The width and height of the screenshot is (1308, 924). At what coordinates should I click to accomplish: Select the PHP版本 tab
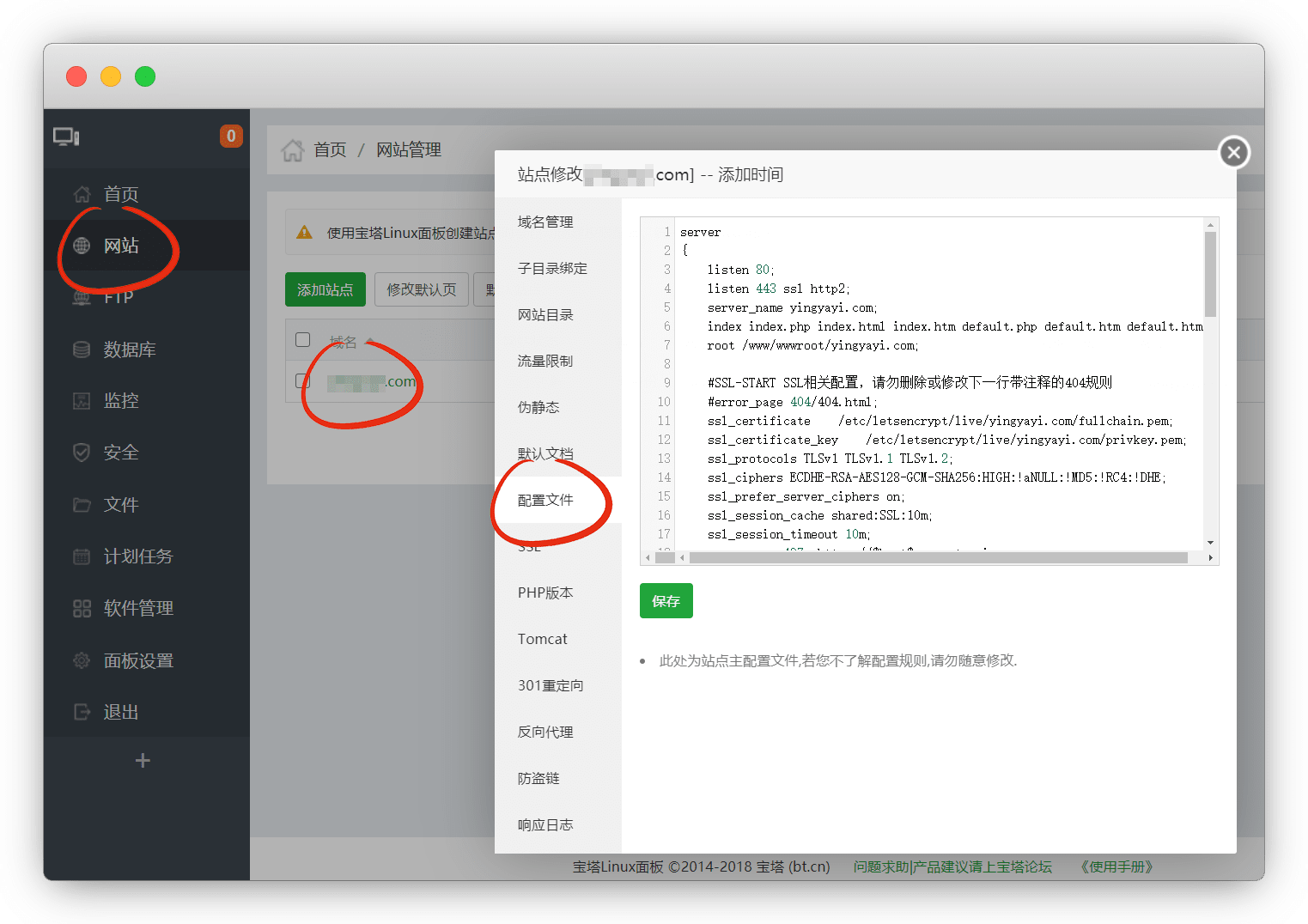(x=545, y=593)
